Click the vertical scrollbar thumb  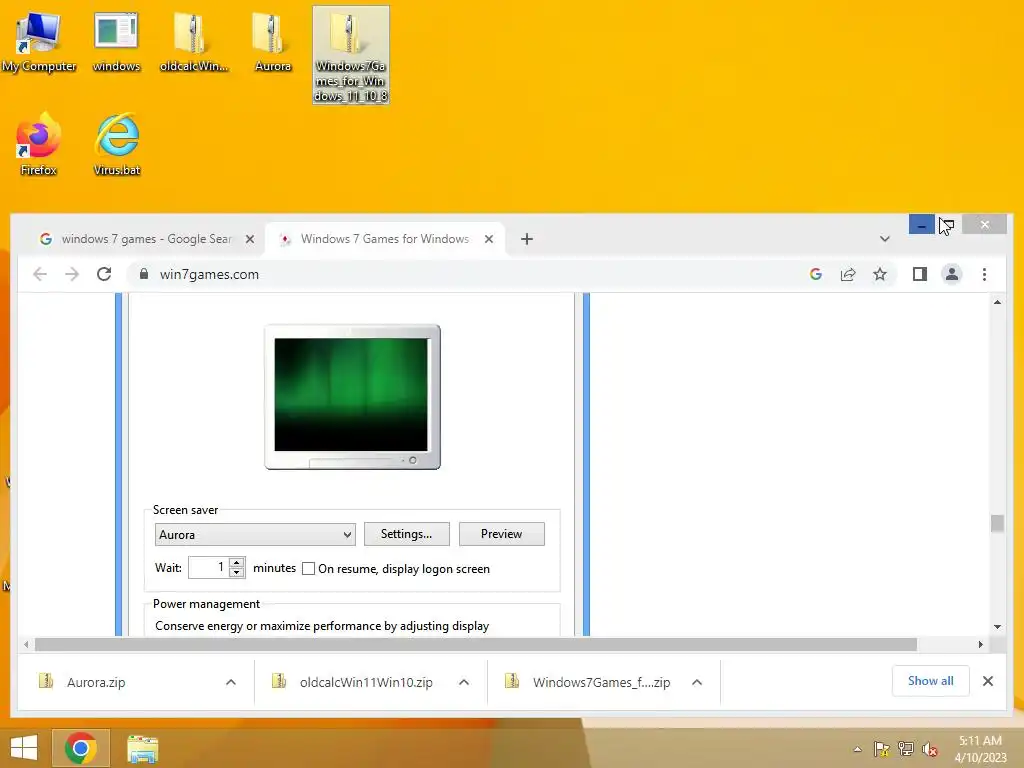tap(997, 524)
